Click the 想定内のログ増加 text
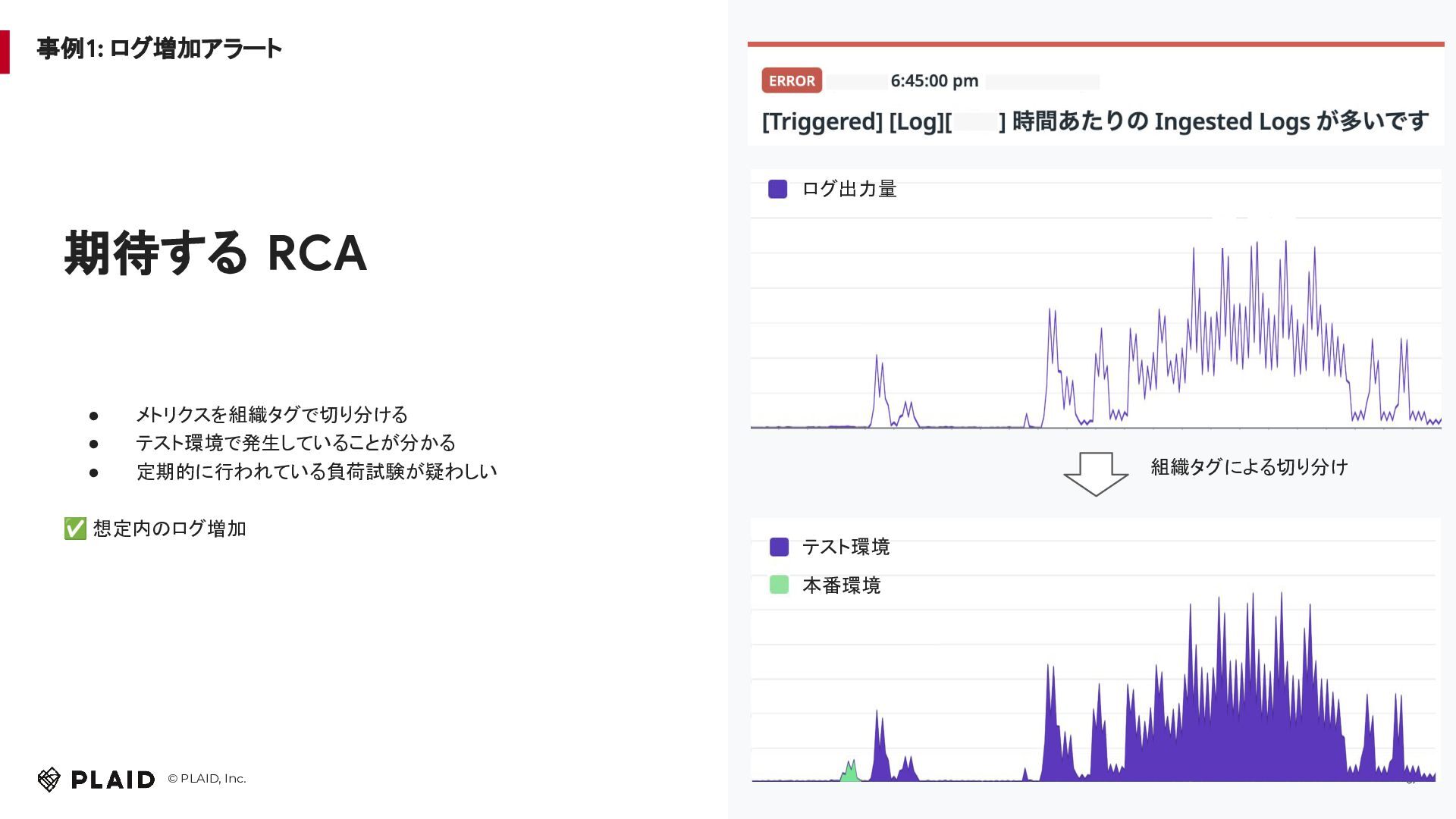 pyautogui.click(x=170, y=529)
